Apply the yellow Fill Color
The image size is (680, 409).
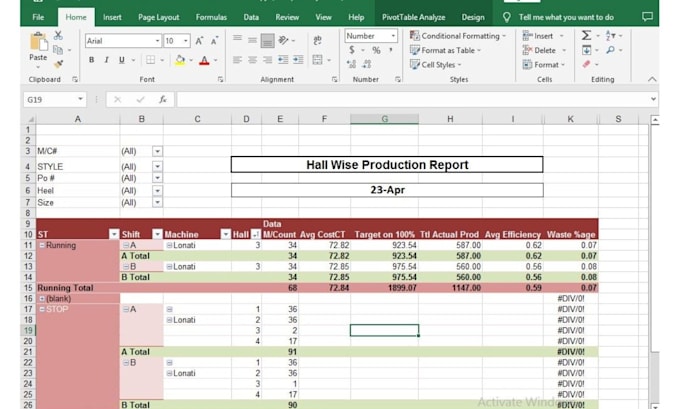180,60
